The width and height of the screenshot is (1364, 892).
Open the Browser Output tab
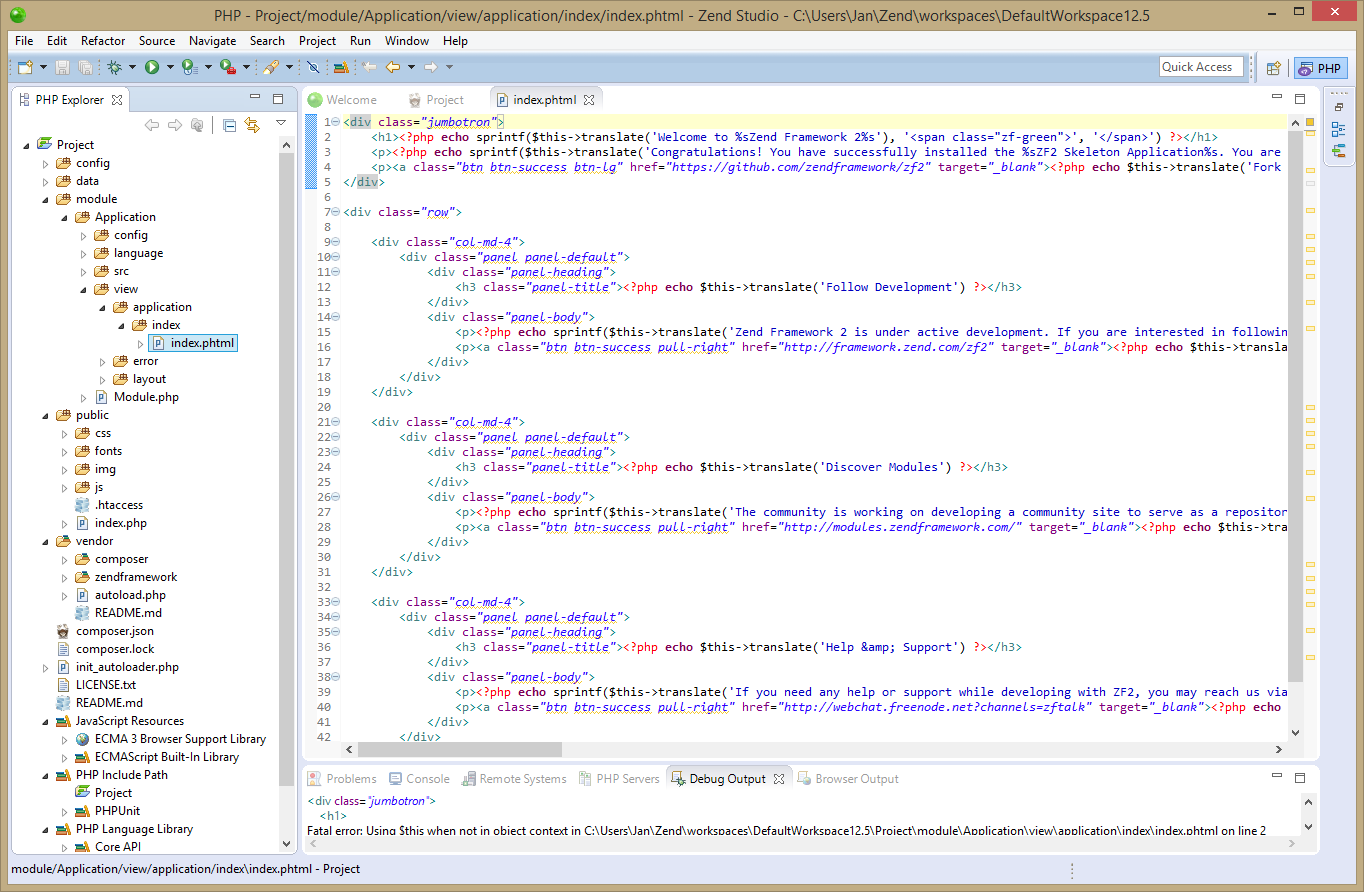(x=848, y=779)
